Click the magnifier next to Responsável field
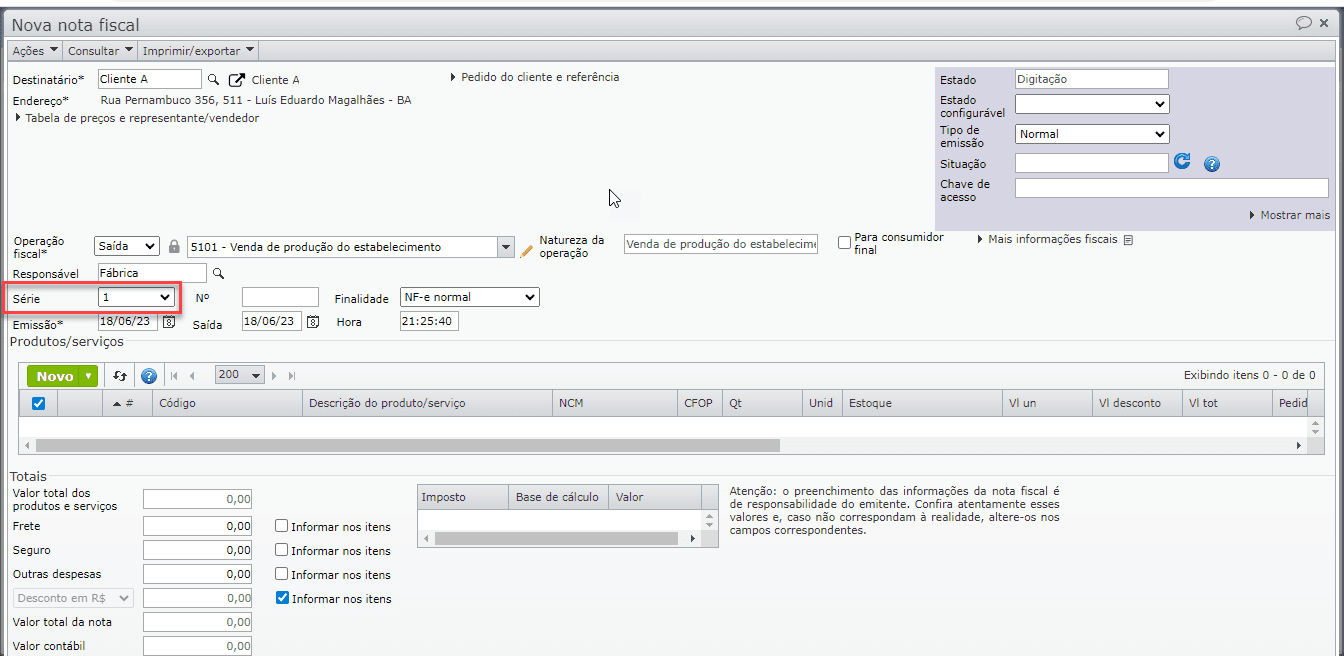Viewport: 1344px width, 656px height. [x=219, y=273]
